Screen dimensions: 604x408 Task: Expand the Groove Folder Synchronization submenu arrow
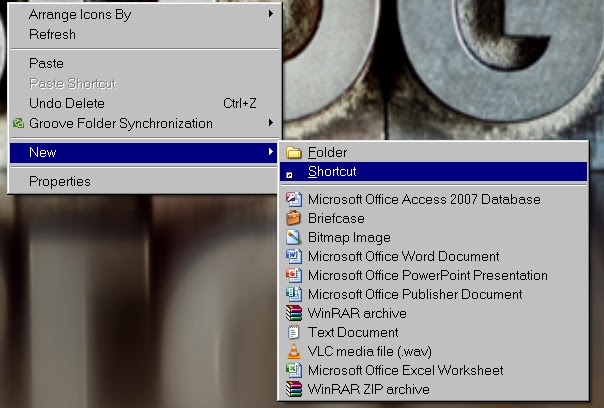[x=271, y=123]
